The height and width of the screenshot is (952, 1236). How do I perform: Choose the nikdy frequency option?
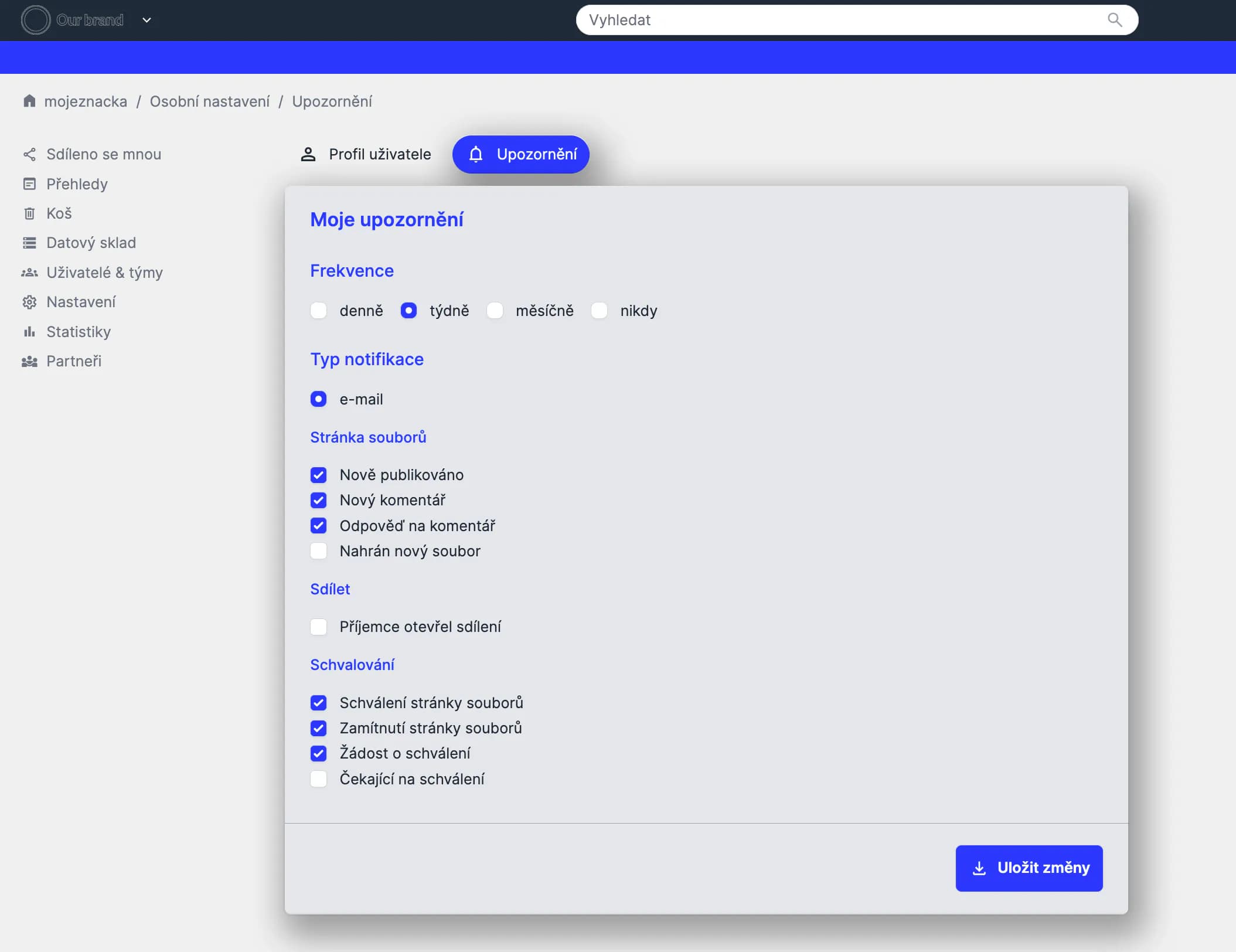599,311
